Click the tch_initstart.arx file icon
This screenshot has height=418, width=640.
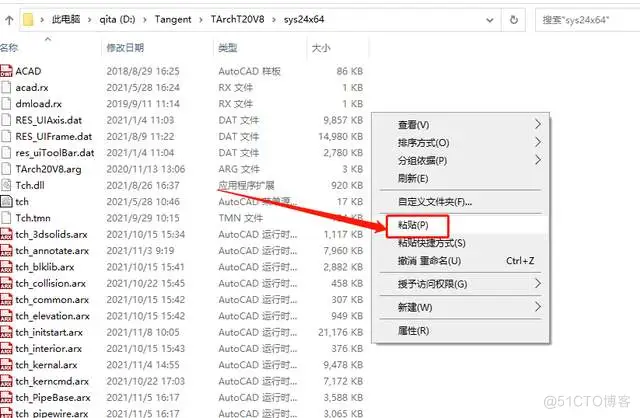click(x=6, y=332)
